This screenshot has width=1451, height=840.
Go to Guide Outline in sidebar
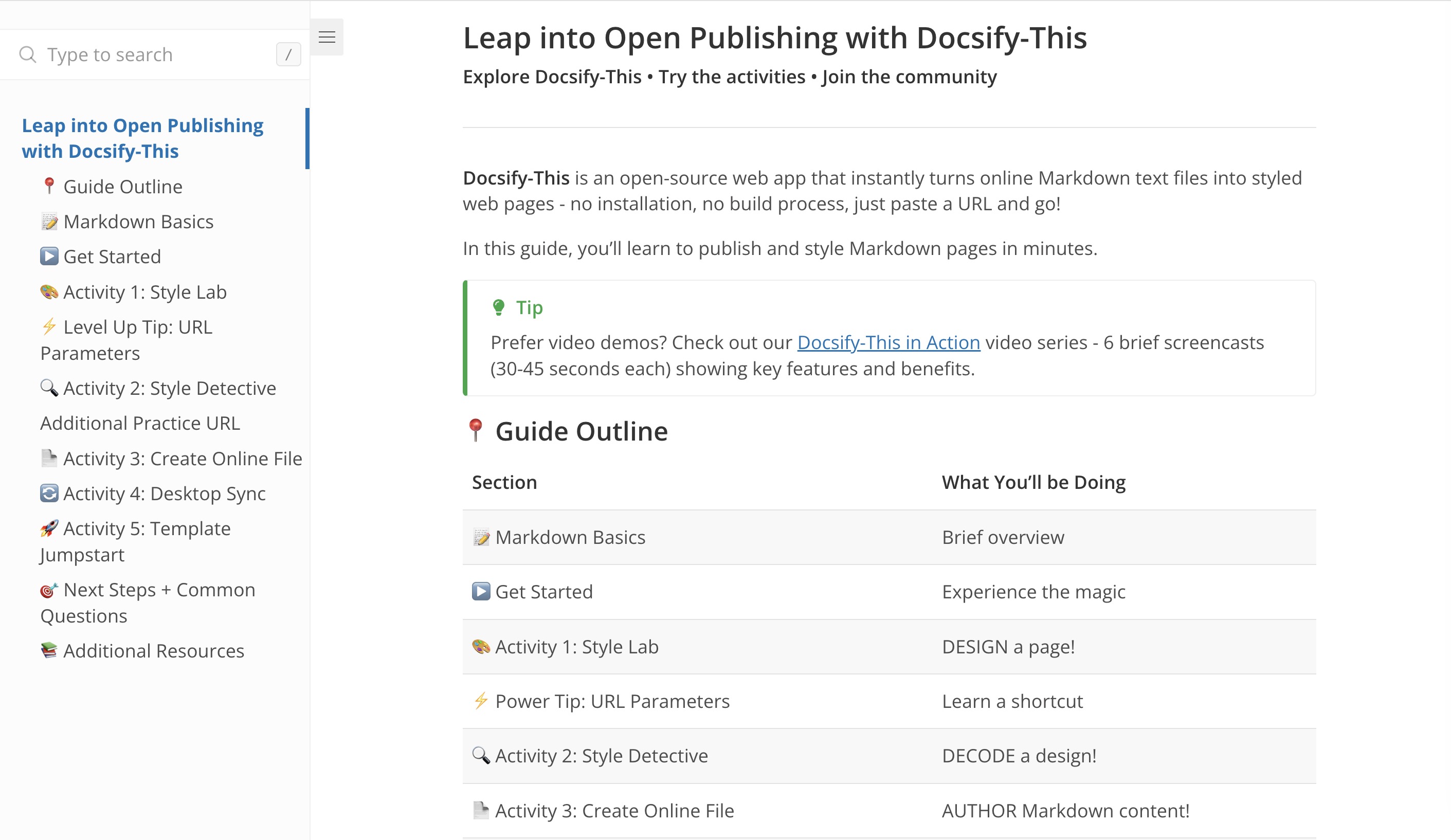(x=122, y=187)
